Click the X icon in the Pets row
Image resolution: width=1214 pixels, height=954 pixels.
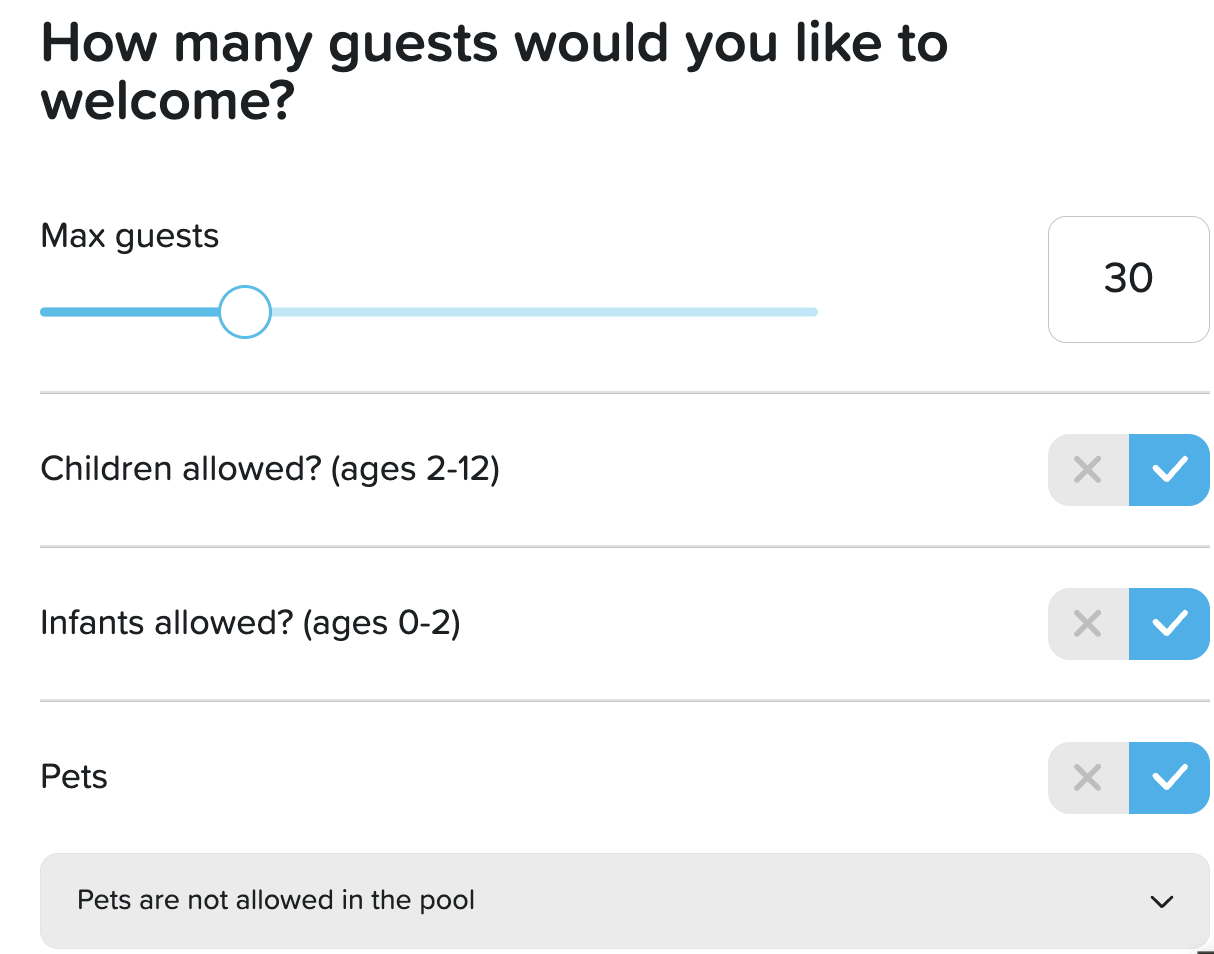click(x=1087, y=777)
